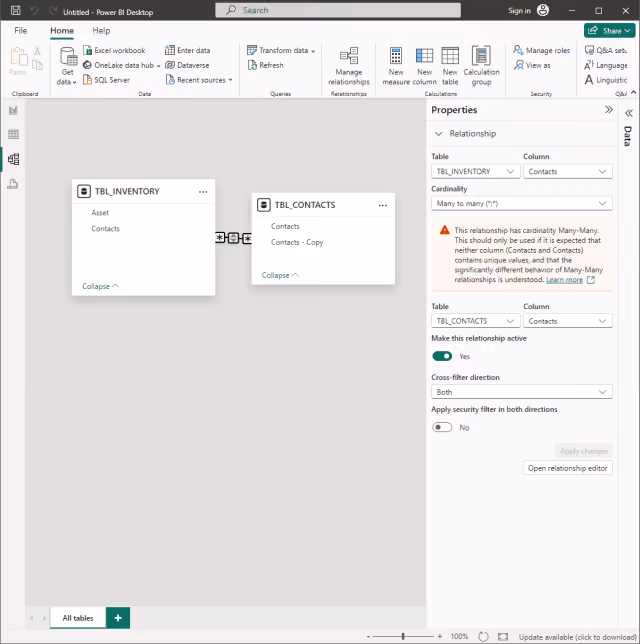Open Column dropdown beside TBL_INVENTORY
The height and width of the screenshot is (644, 640).
point(568,171)
